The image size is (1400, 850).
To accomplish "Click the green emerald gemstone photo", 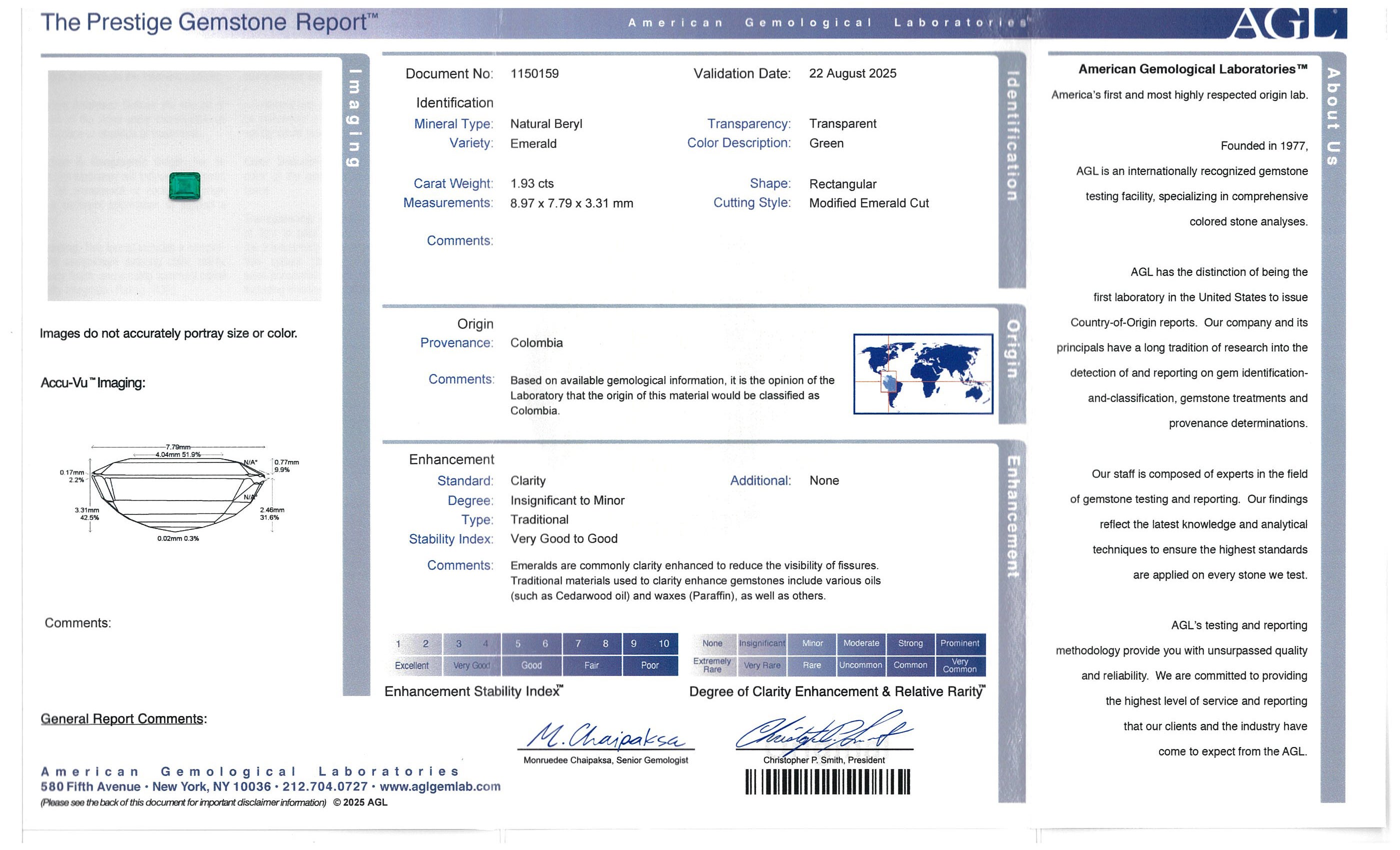I will pos(184,186).
